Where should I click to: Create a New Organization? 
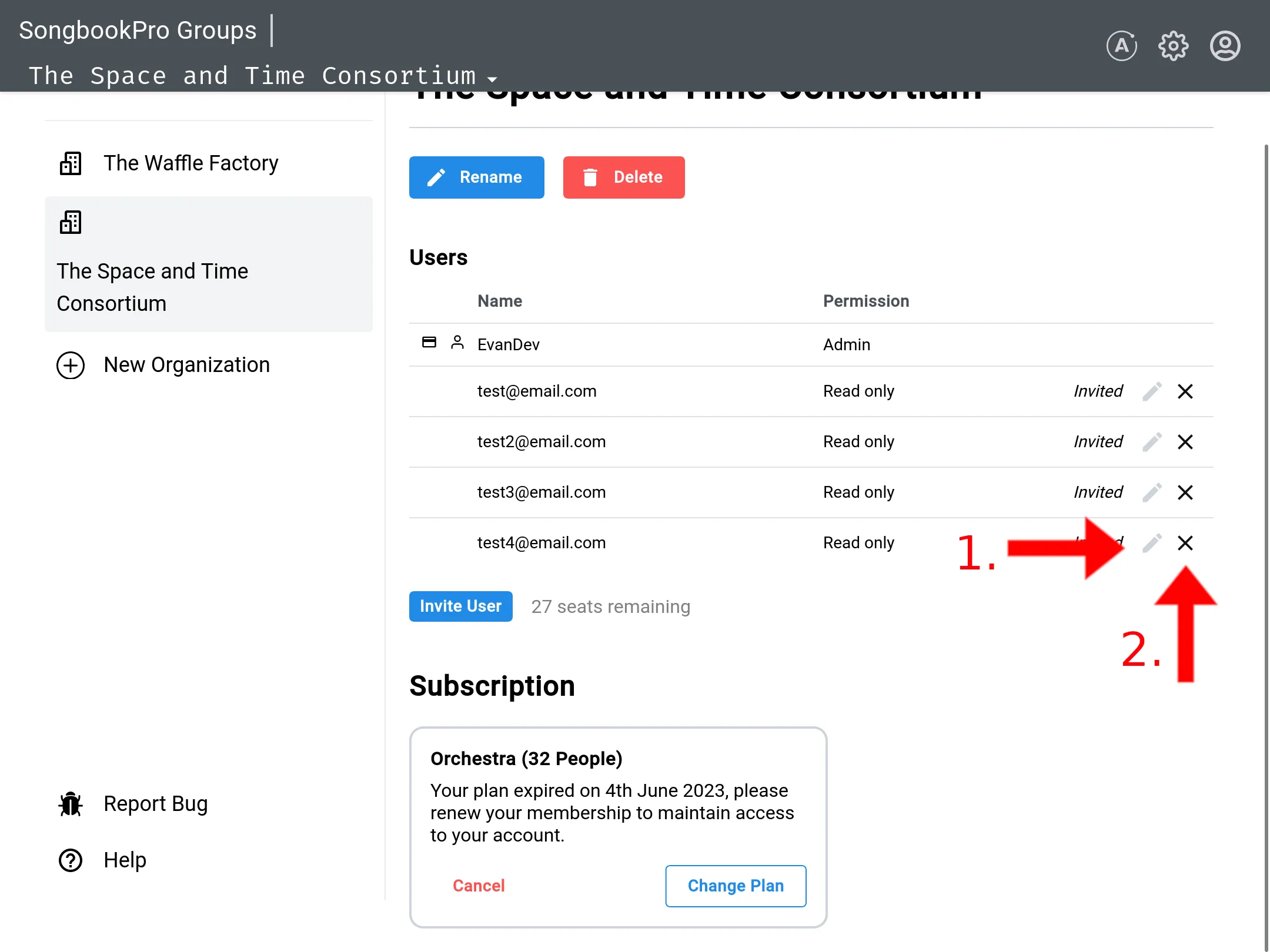(x=209, y=365)
